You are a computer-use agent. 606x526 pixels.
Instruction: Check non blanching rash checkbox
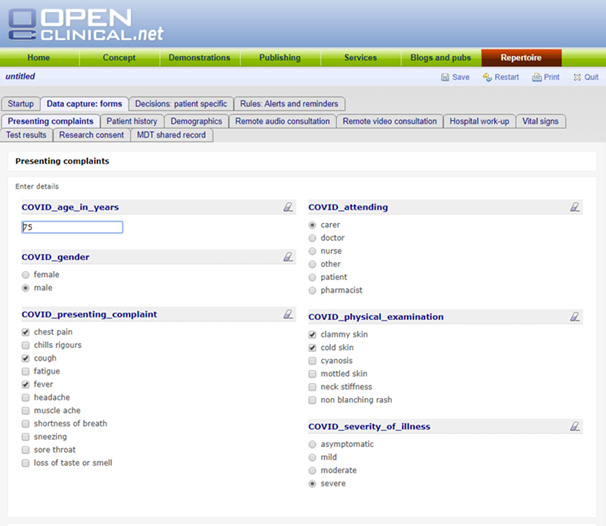click(312, 400)
